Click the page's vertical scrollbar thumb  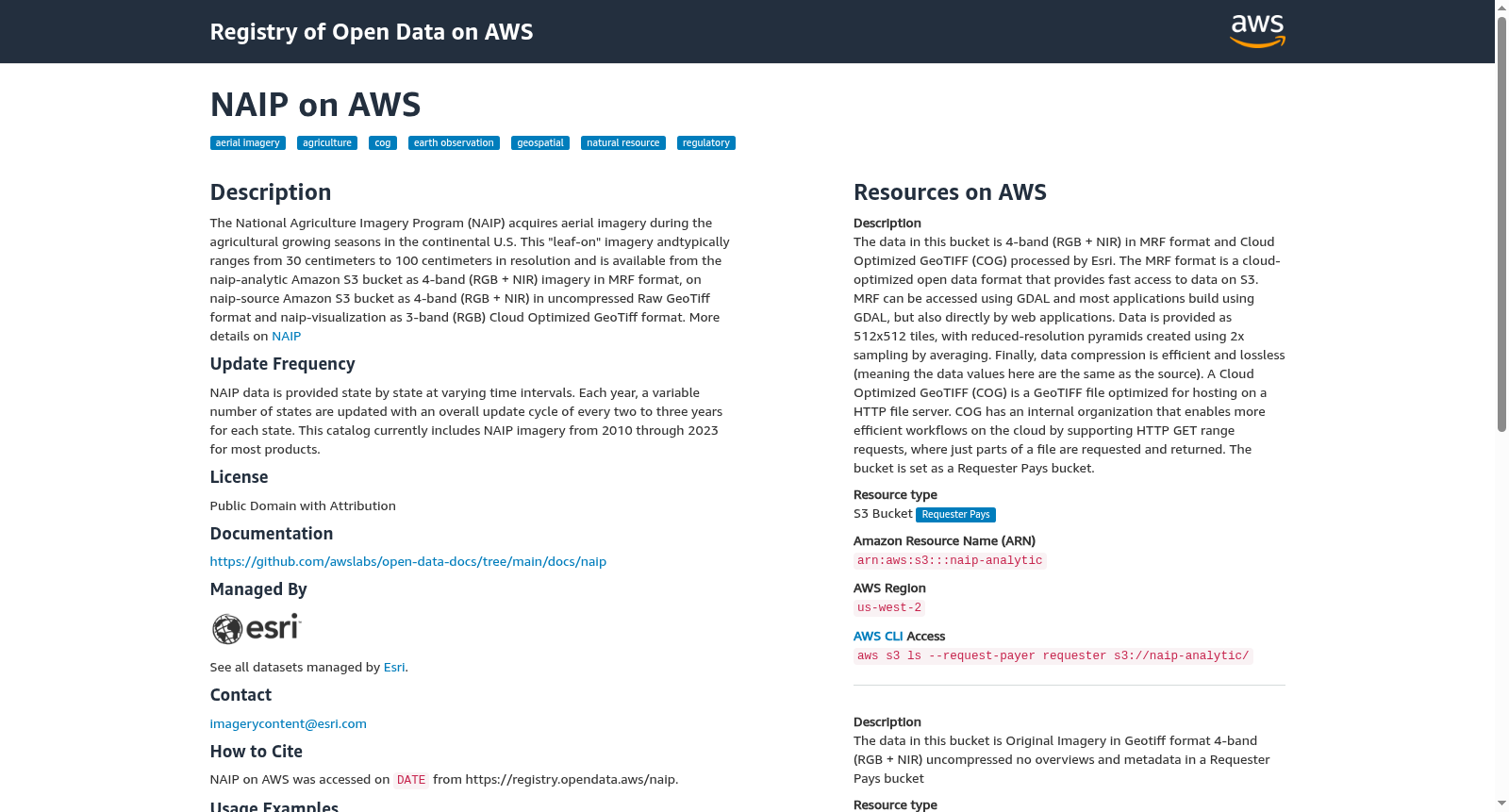tap(1501, 223)
